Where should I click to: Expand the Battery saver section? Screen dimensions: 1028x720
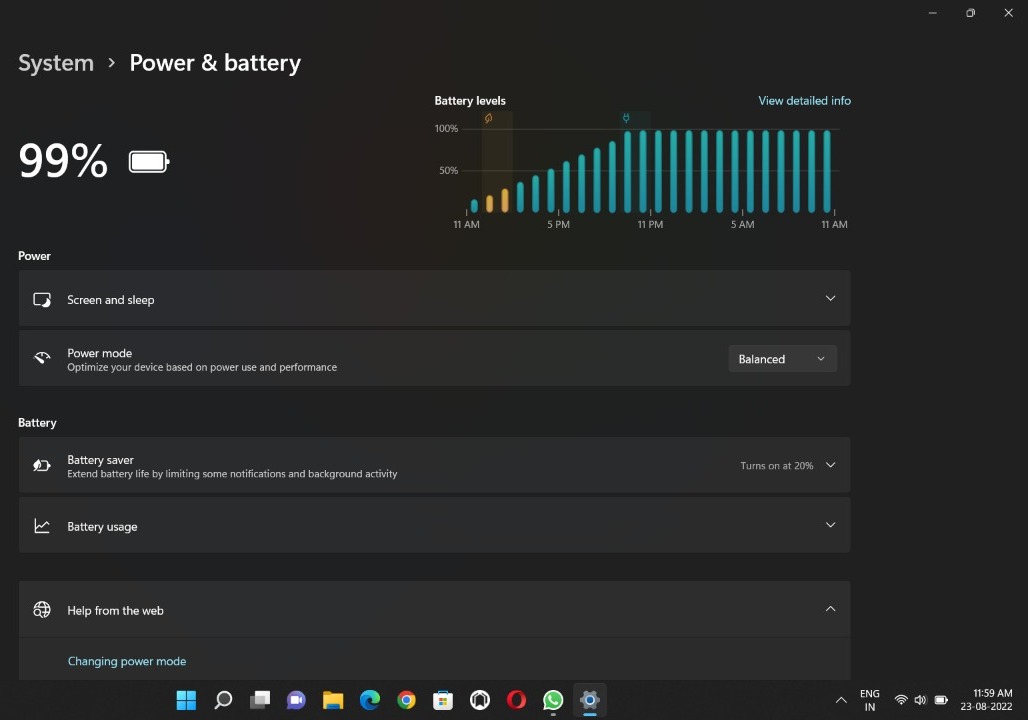coord(830,465)
